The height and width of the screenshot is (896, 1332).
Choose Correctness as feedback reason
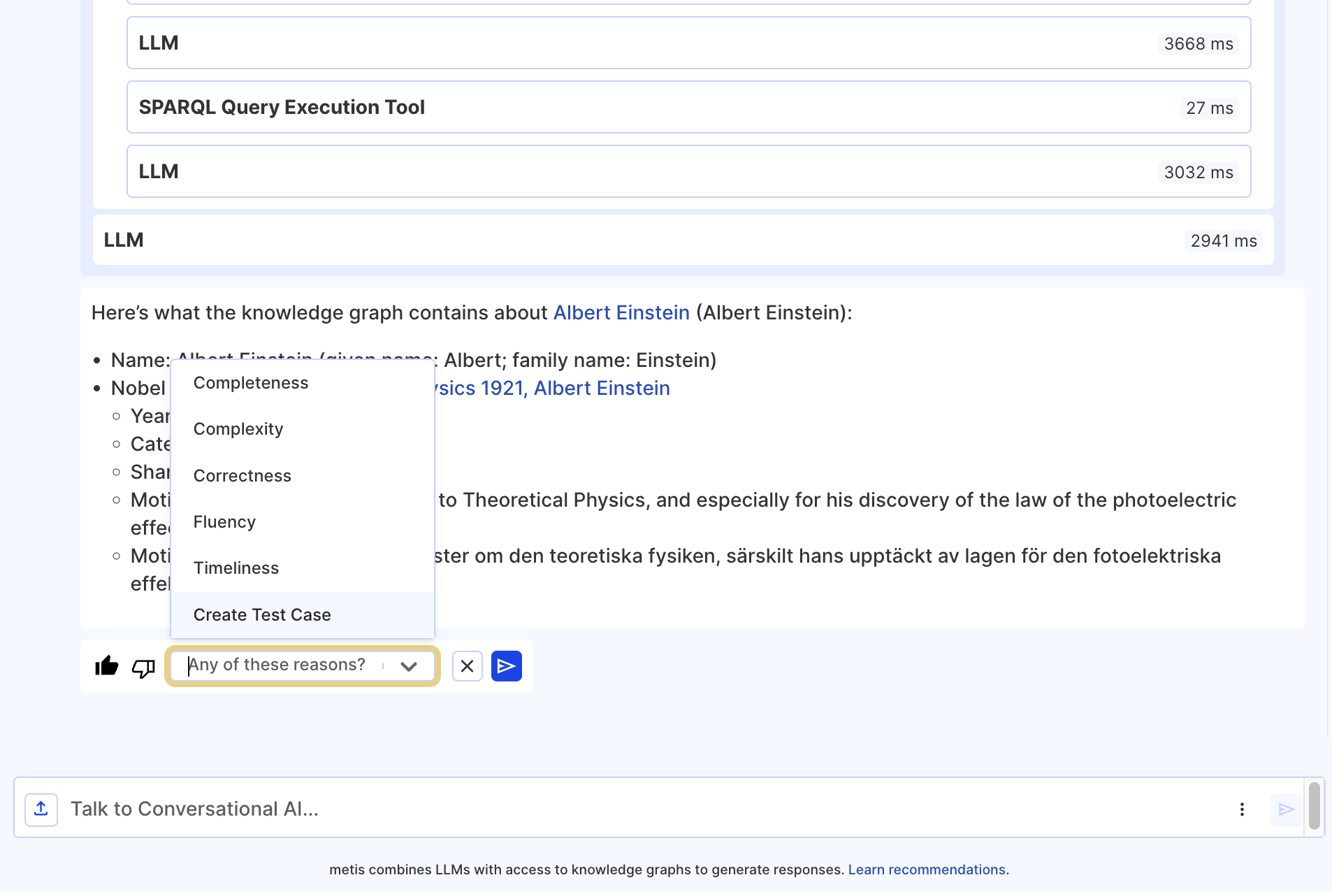pyautogui.click(x=303, y=476)
